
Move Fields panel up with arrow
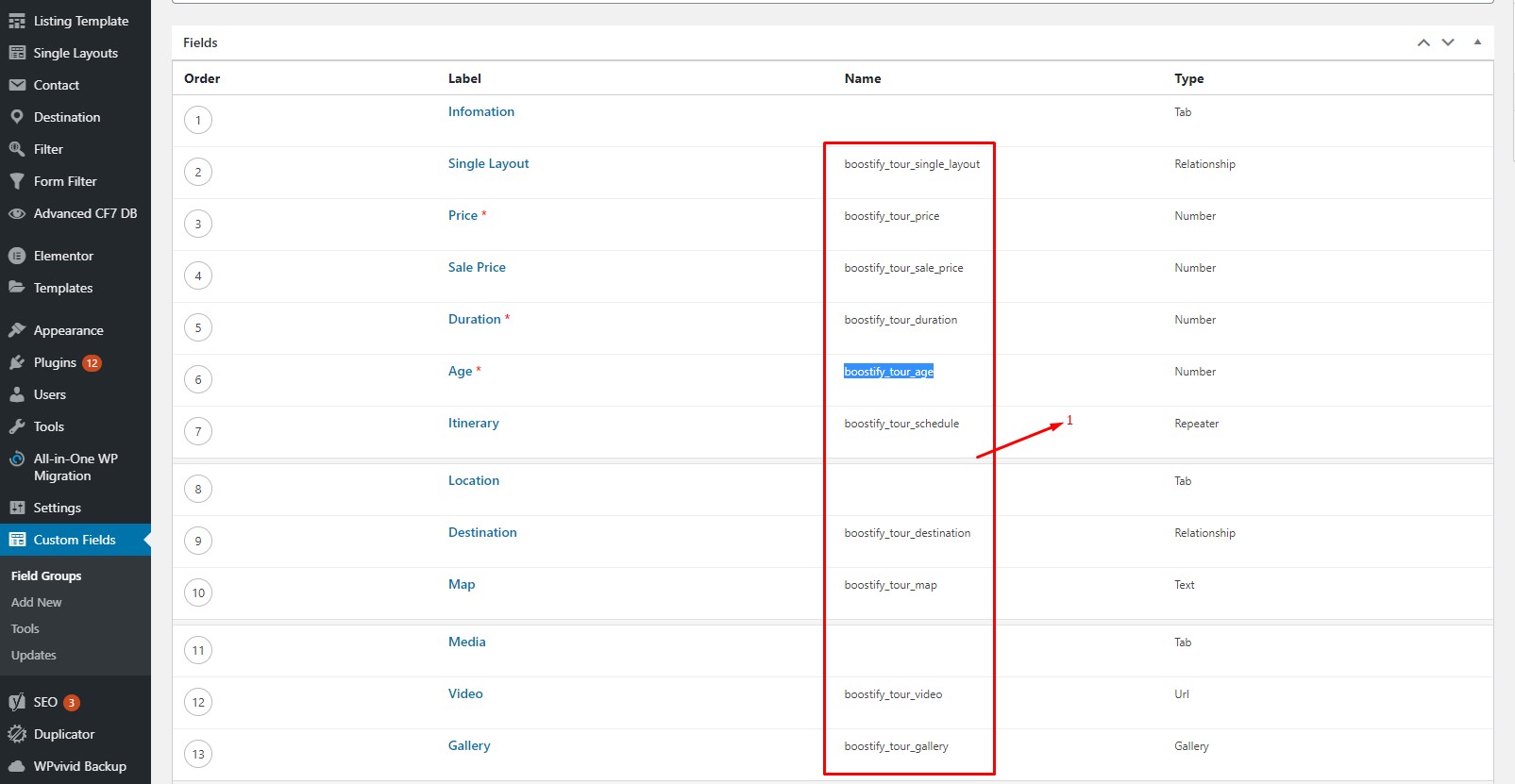1423,42
